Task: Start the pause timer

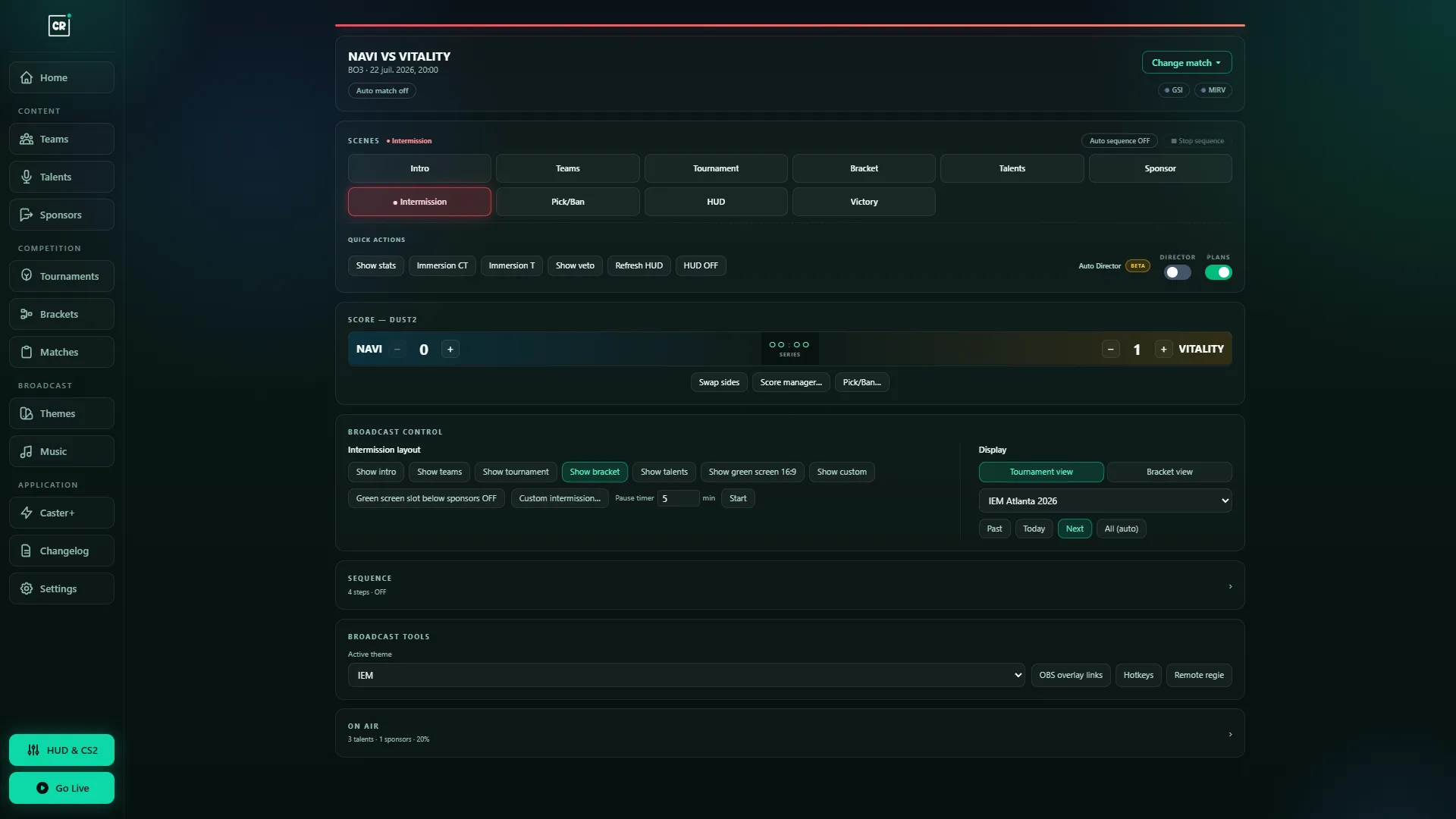Action: (x=738, y=498)
